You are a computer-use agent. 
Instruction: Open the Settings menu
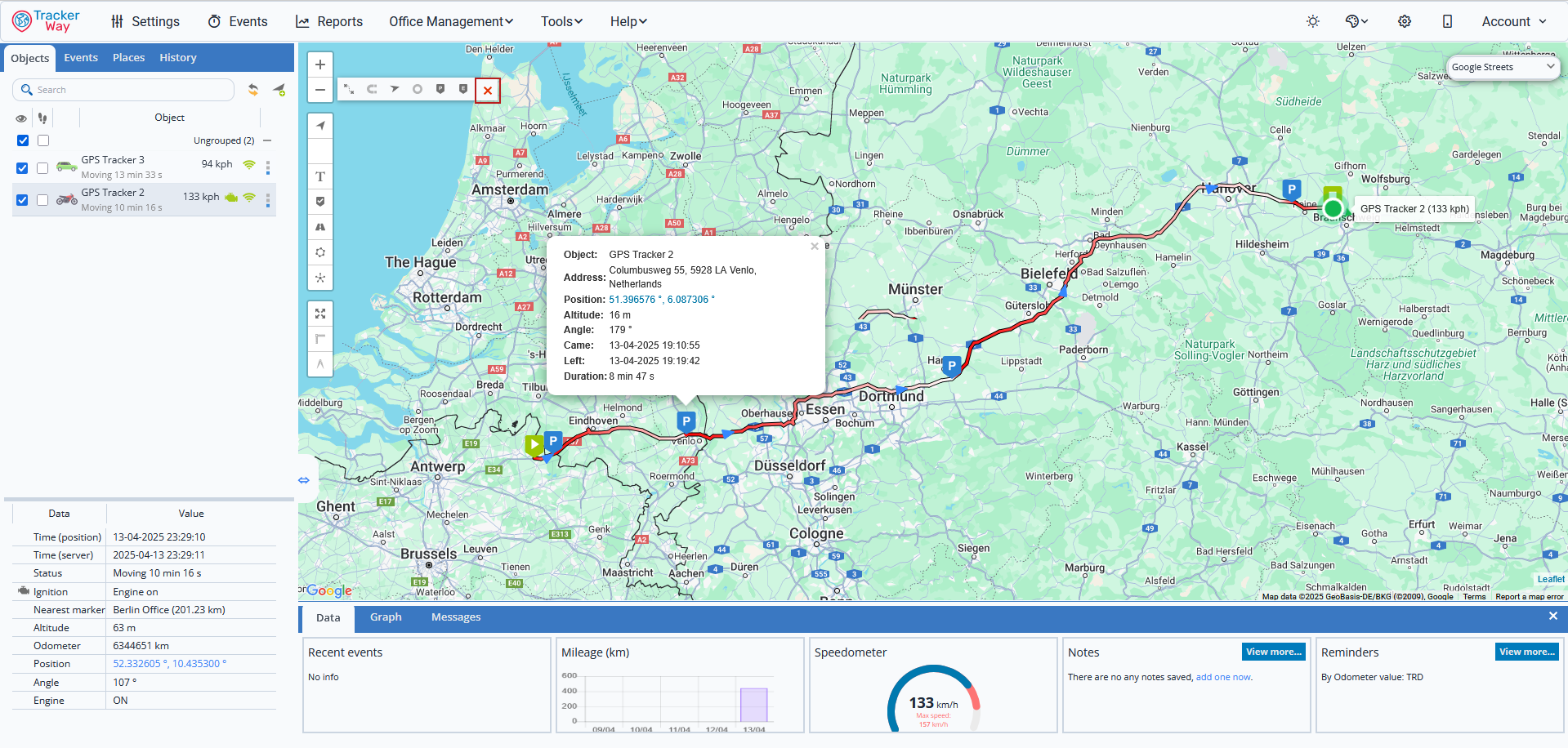(145, 21)
